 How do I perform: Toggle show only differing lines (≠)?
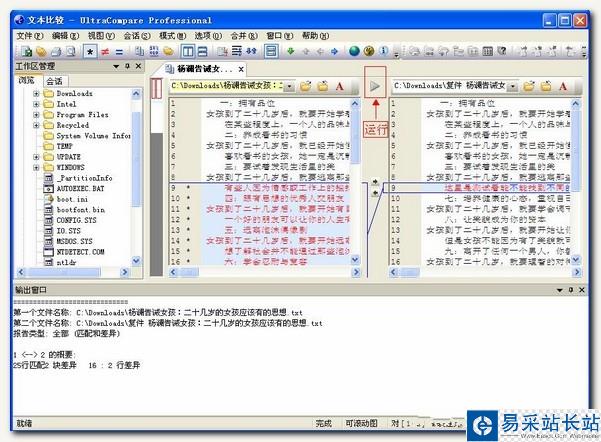[105, 51]
